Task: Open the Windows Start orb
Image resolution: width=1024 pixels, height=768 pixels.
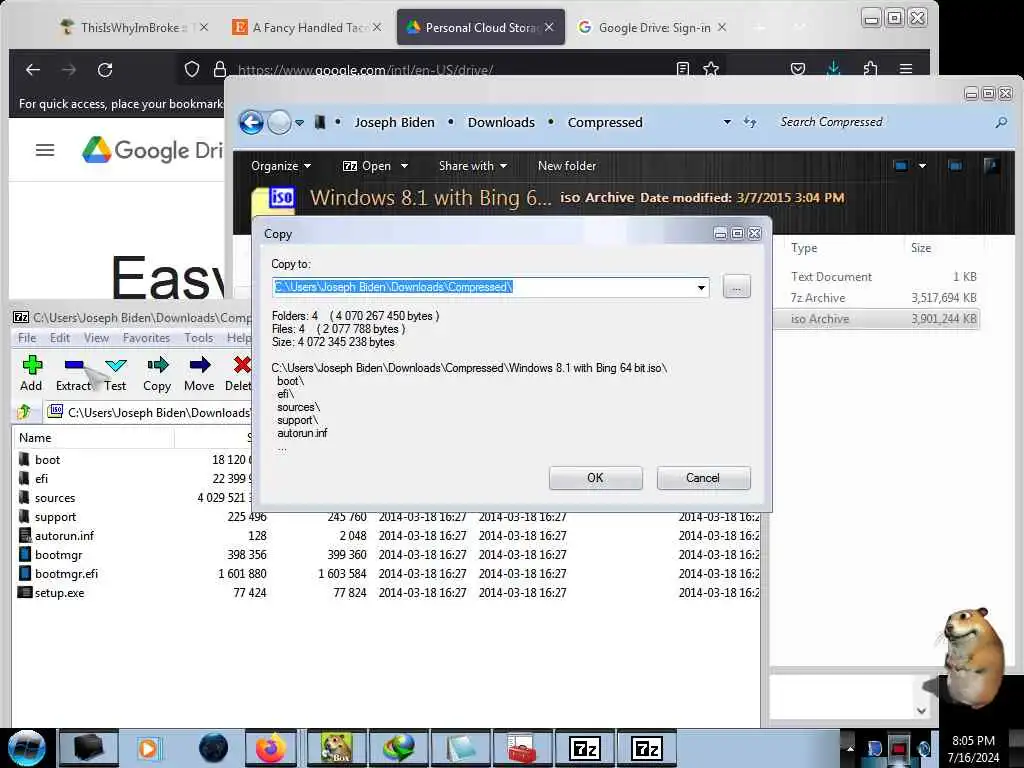Action: (x=27, y=748)
